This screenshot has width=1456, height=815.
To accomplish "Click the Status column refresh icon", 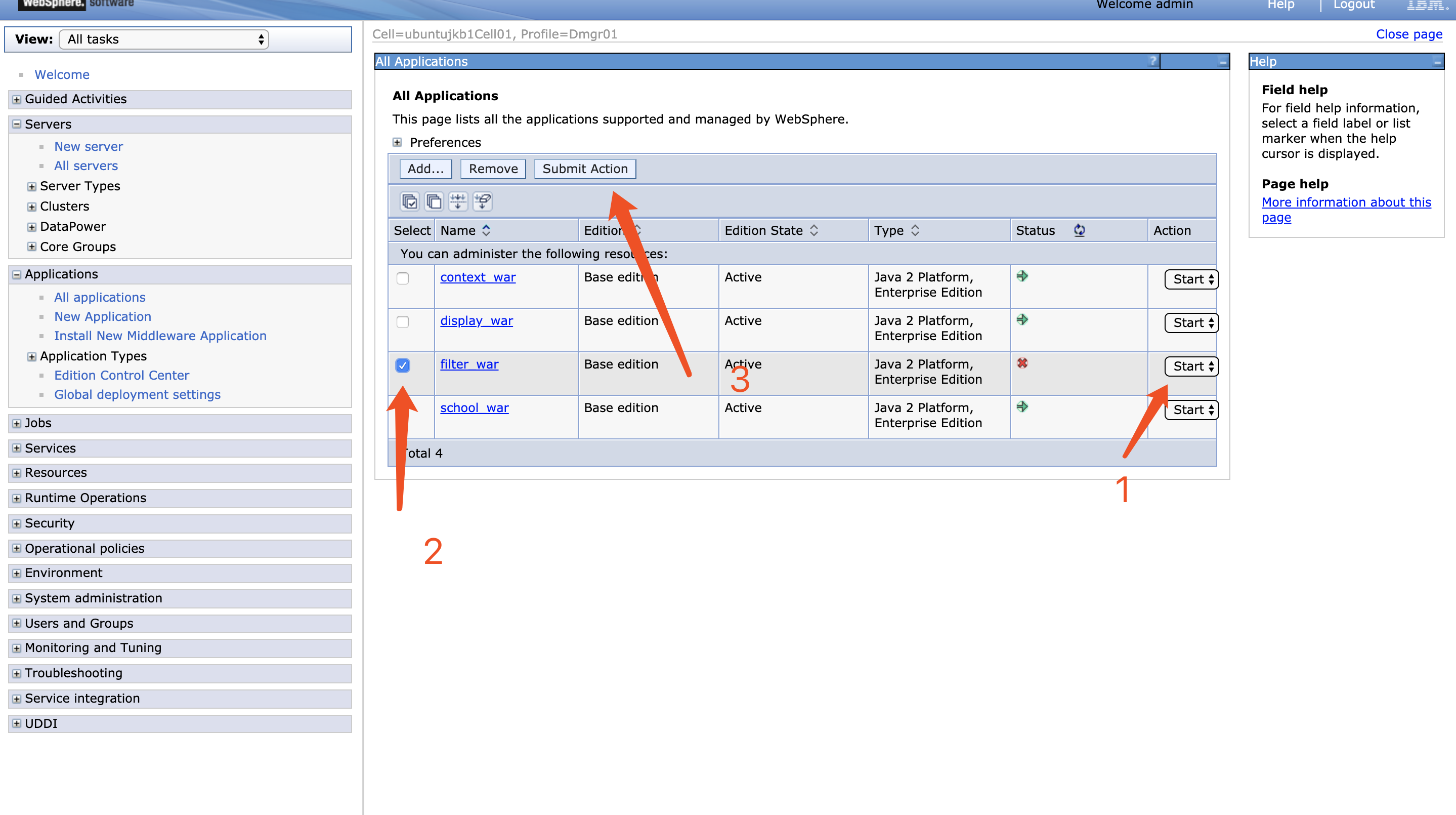I will (1079, 230).
